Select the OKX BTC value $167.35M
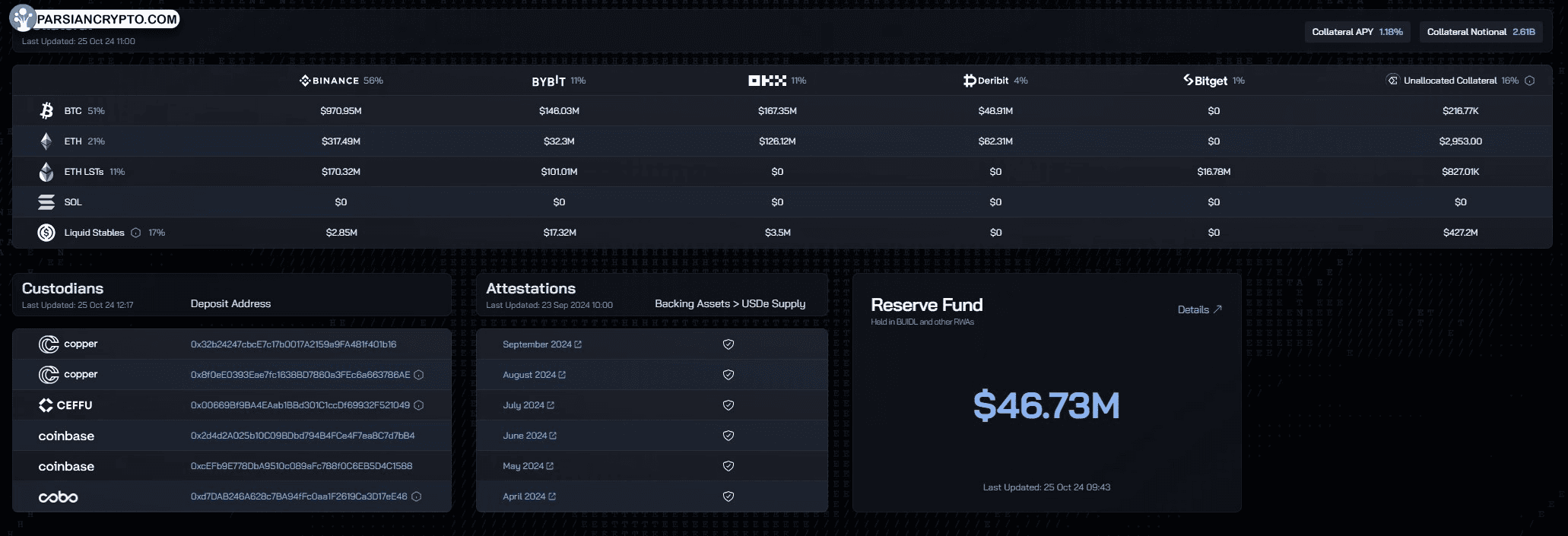Viewport: 1568px width, 536px height. (x=777, y=111)
